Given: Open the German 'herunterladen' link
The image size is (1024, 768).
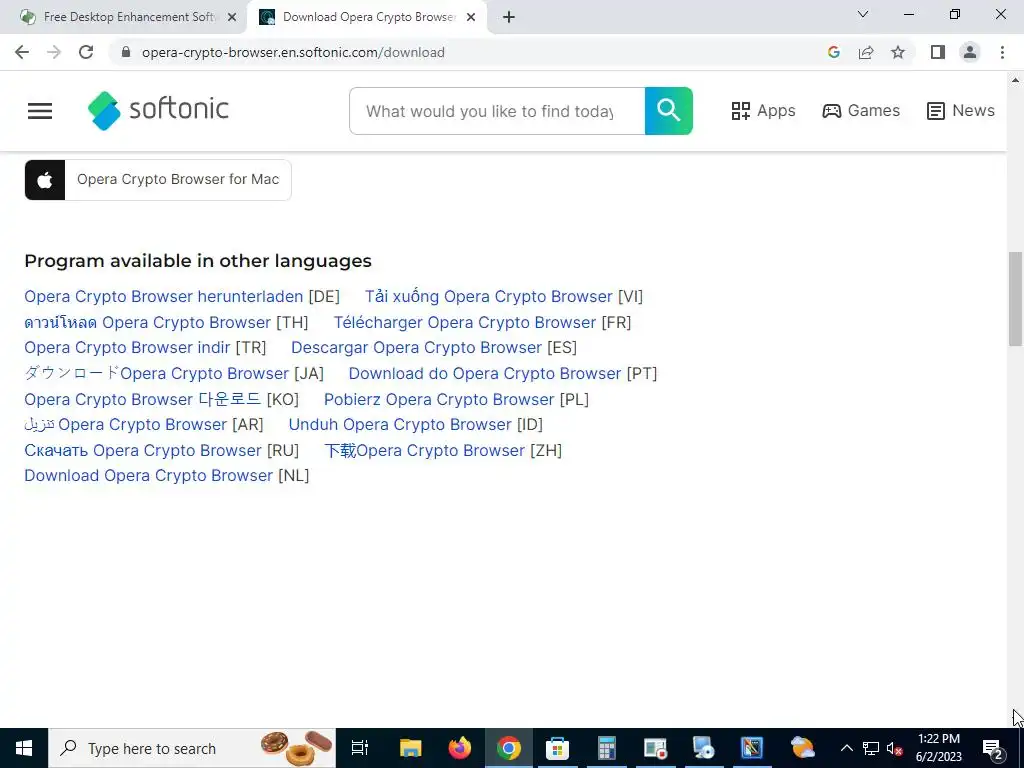Looking at the screenshot, I should point(164,296).
